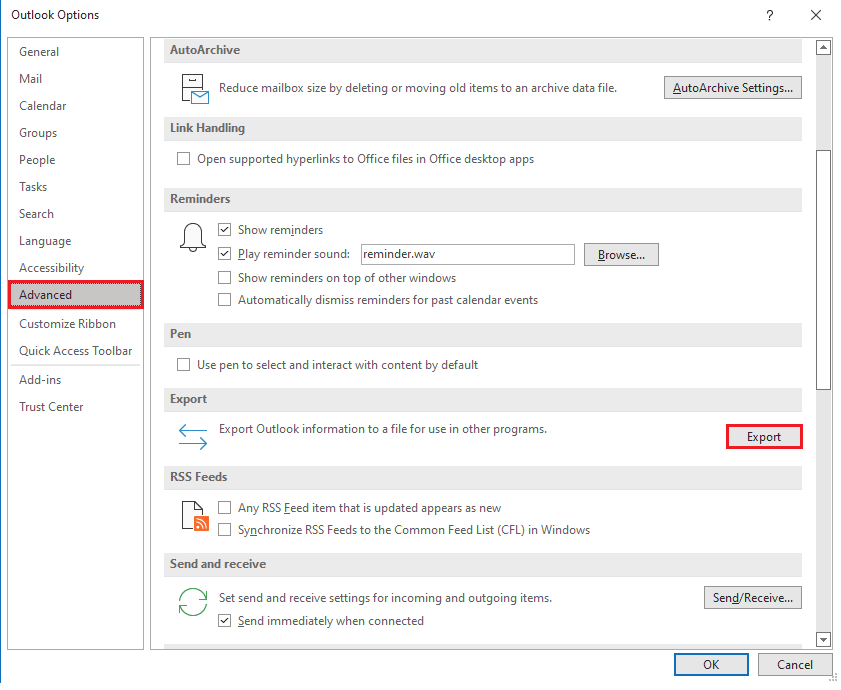
Task: Click the vertical scrollbar thumb
Action: 823,270
